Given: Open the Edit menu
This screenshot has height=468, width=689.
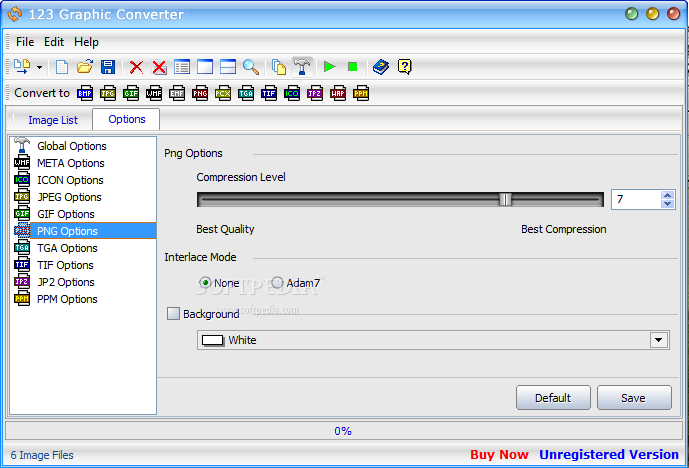Looking at the screenshot, I should tap(54, 42).
